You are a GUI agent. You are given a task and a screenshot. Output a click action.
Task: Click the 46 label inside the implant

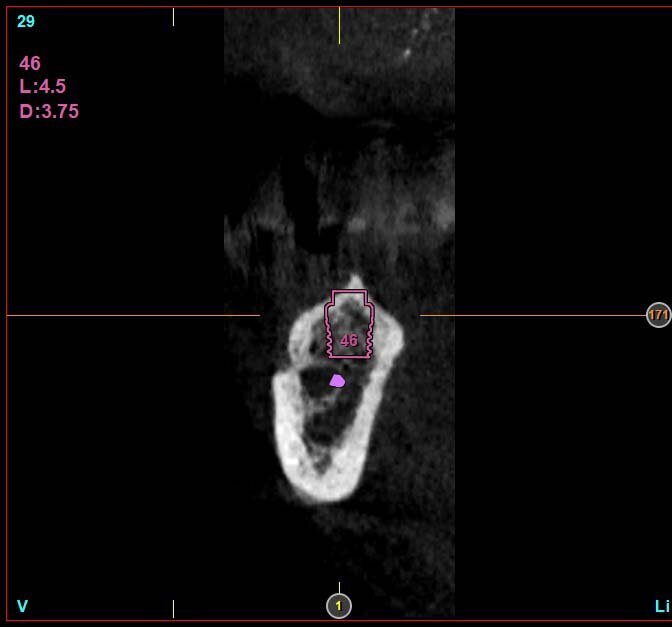pyautogui.click(x=348, y=340)
